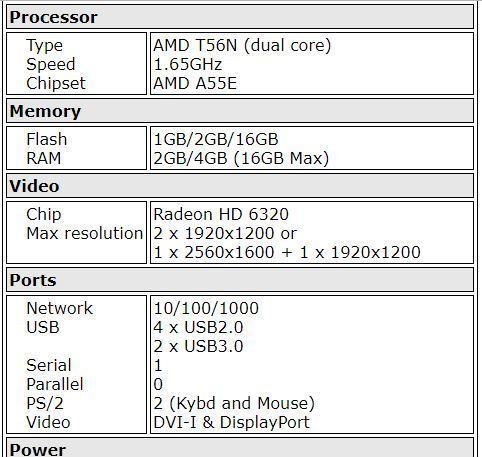Viewport: 482px width, 457px height.
Task: Click the 2 (Kybd and Mouse) value
Action: click(234, 403)
